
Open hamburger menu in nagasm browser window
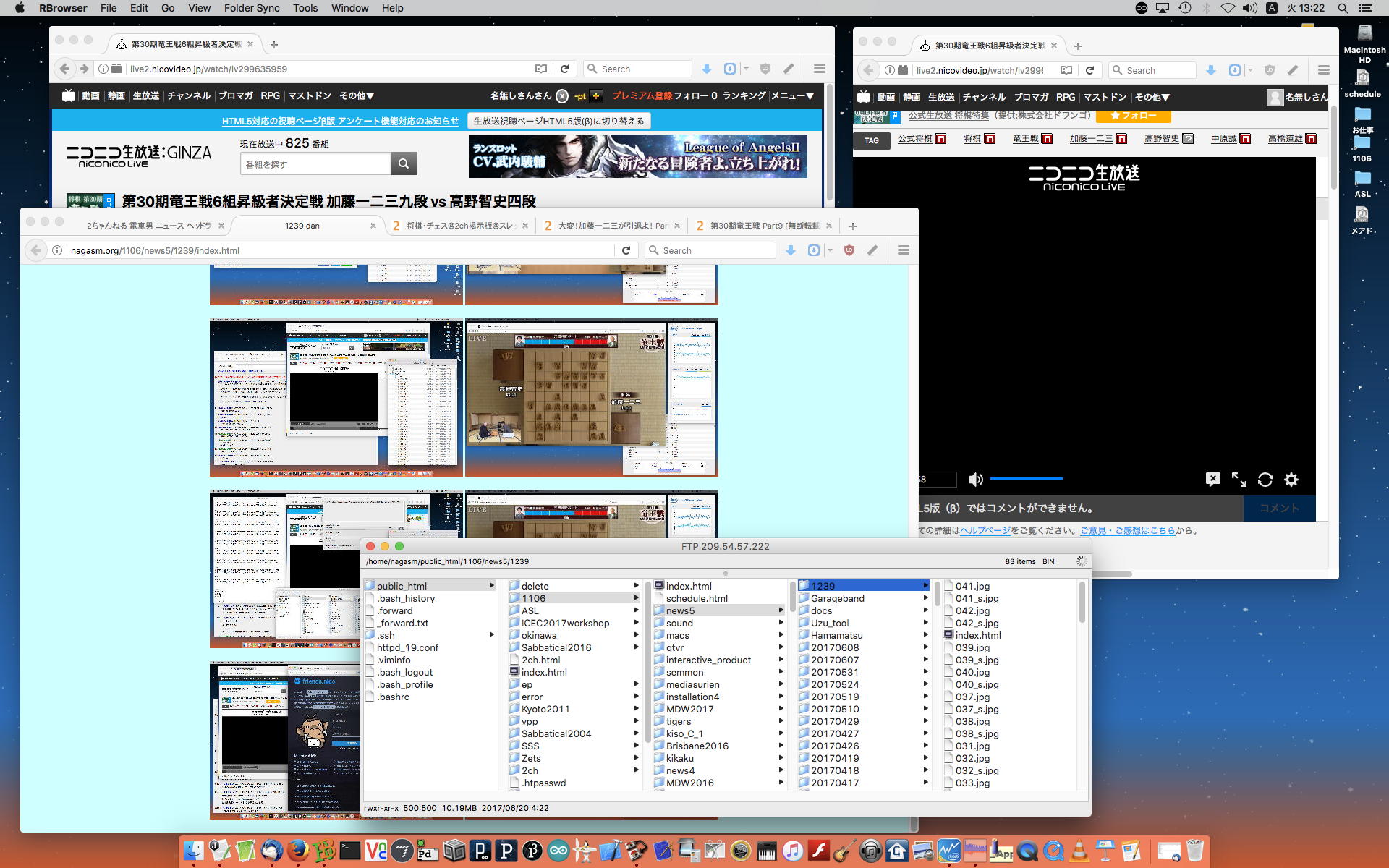[x=903, y=250]
